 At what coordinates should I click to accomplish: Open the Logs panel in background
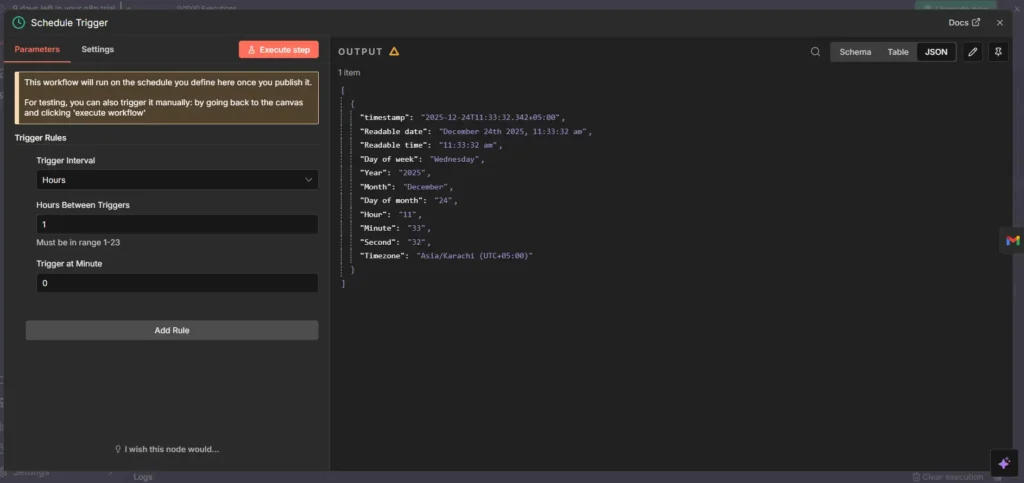click(142, 477)
